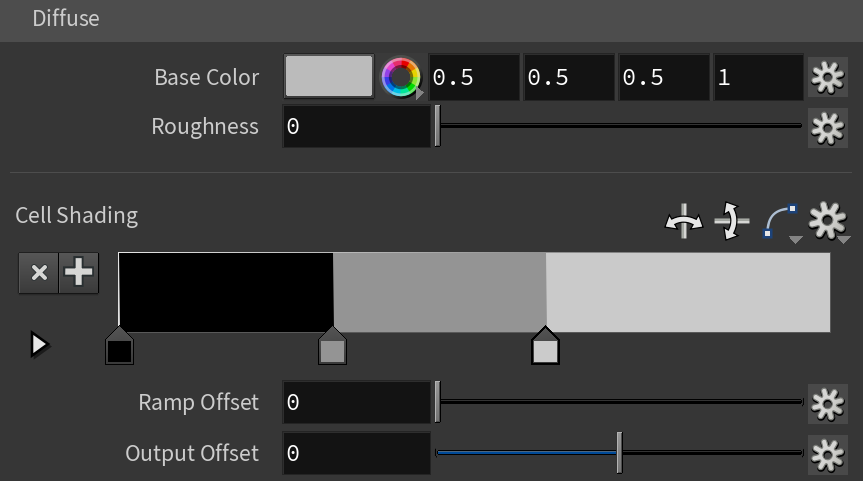Select the mid-gray ramp color marker
Viewport: 863px width, 481px height.
[x=332, y=346]
